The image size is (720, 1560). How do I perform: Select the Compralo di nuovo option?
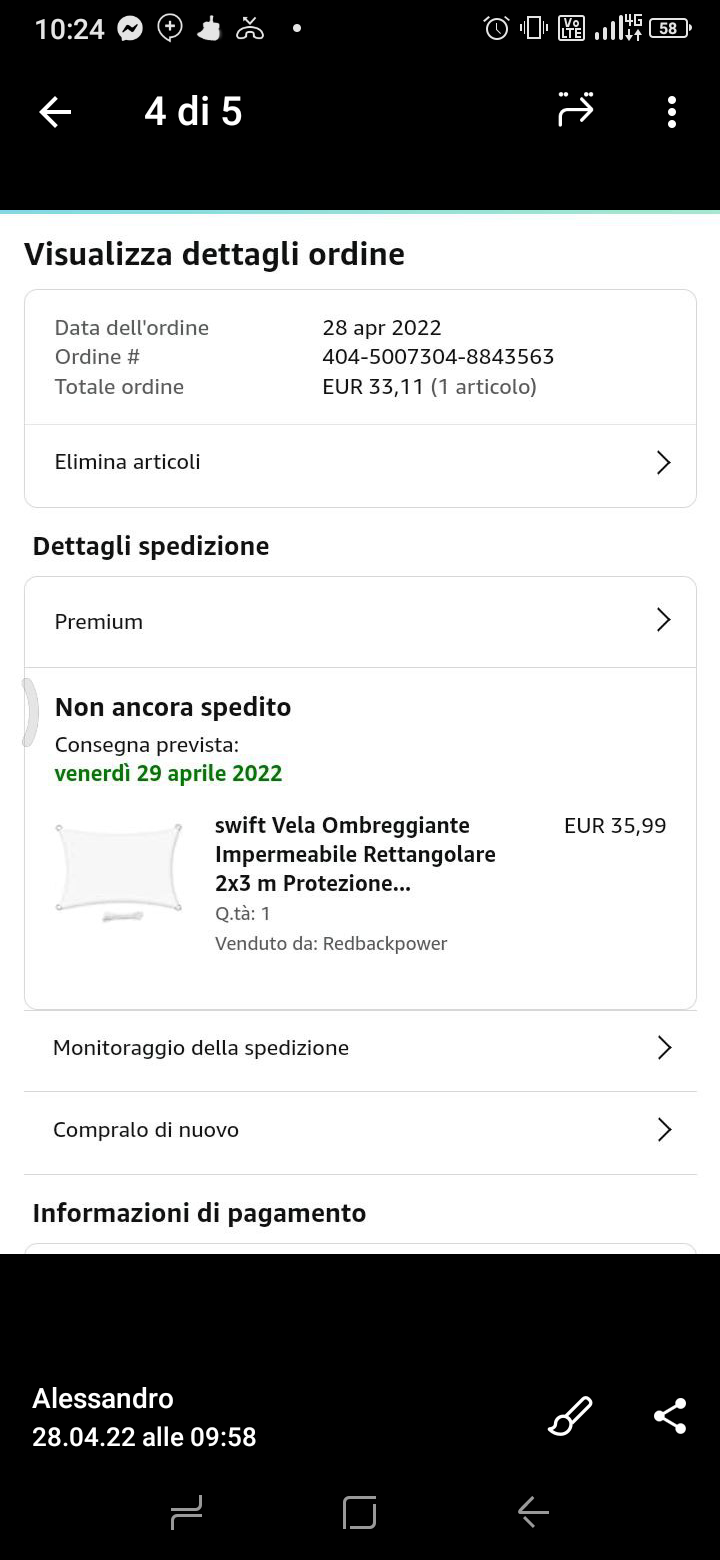[146, 1130]
